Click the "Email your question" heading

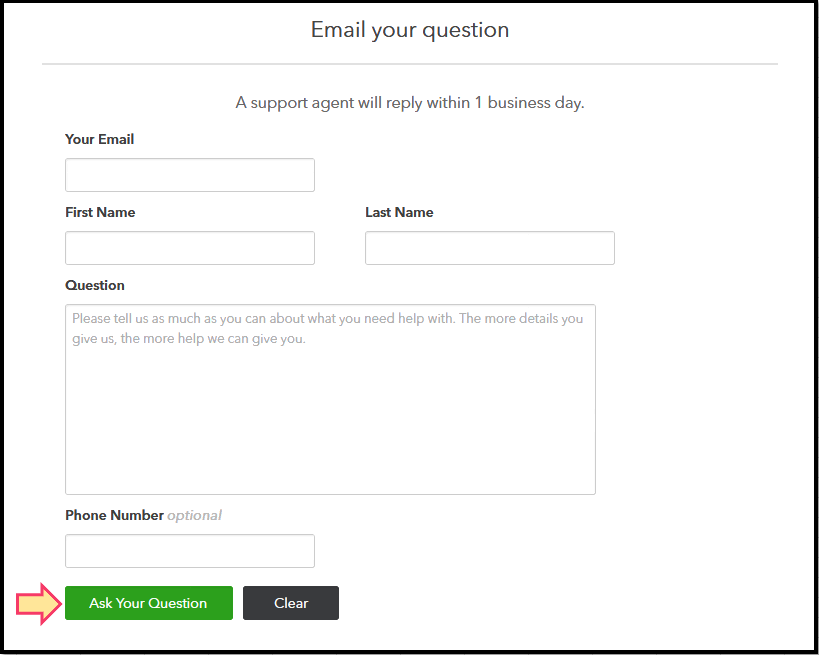click(410, 30)
